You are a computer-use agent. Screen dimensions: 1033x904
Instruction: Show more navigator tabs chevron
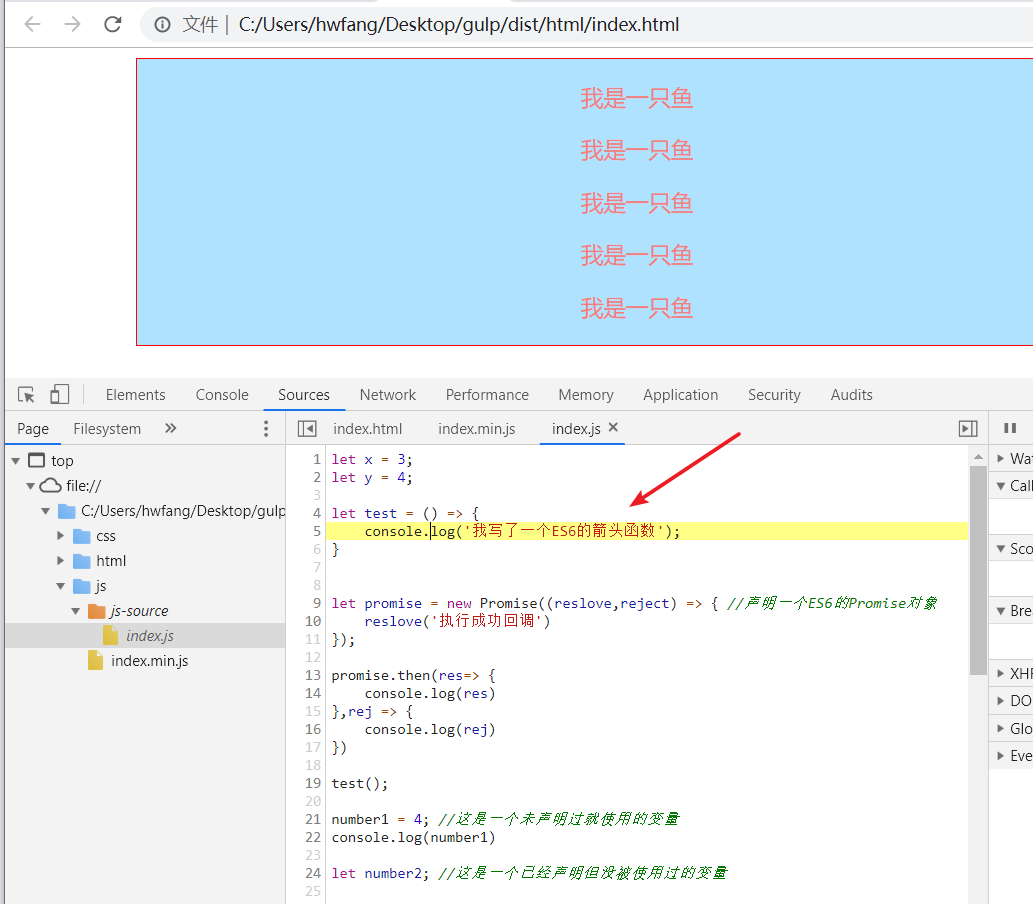point(171,428)
